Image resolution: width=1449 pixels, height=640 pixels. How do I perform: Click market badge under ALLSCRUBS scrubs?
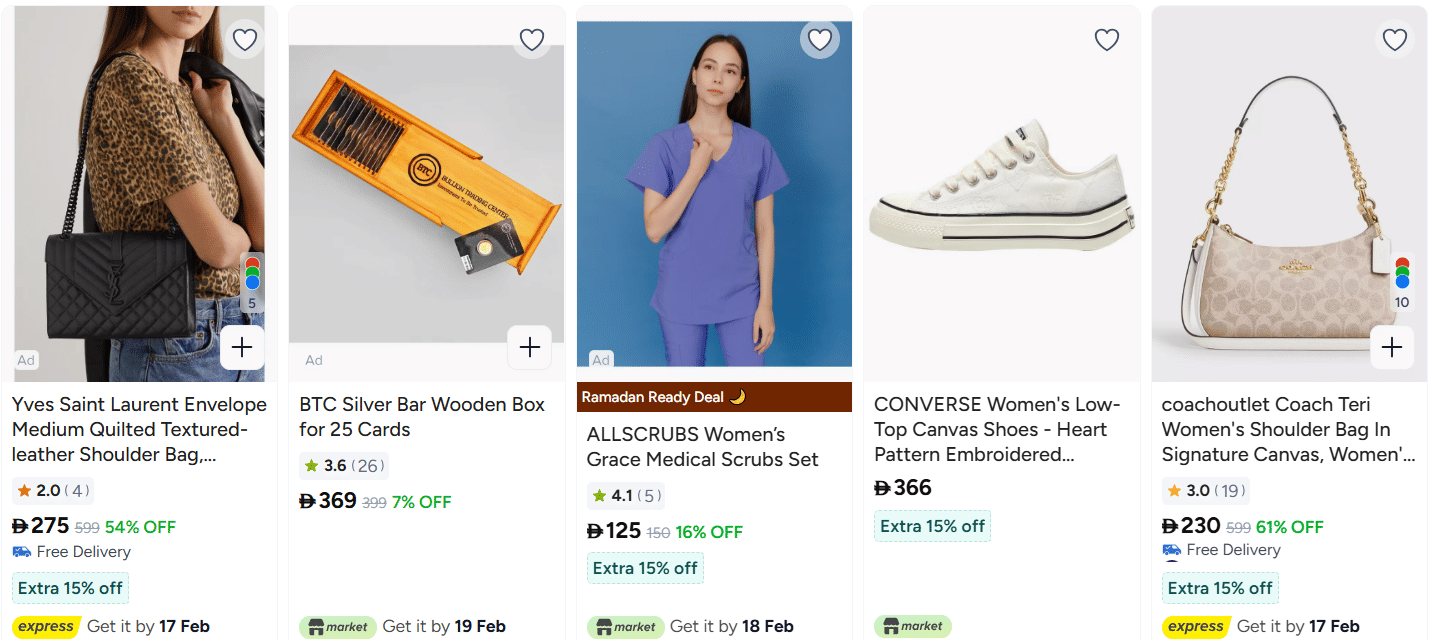click(625, 627)
